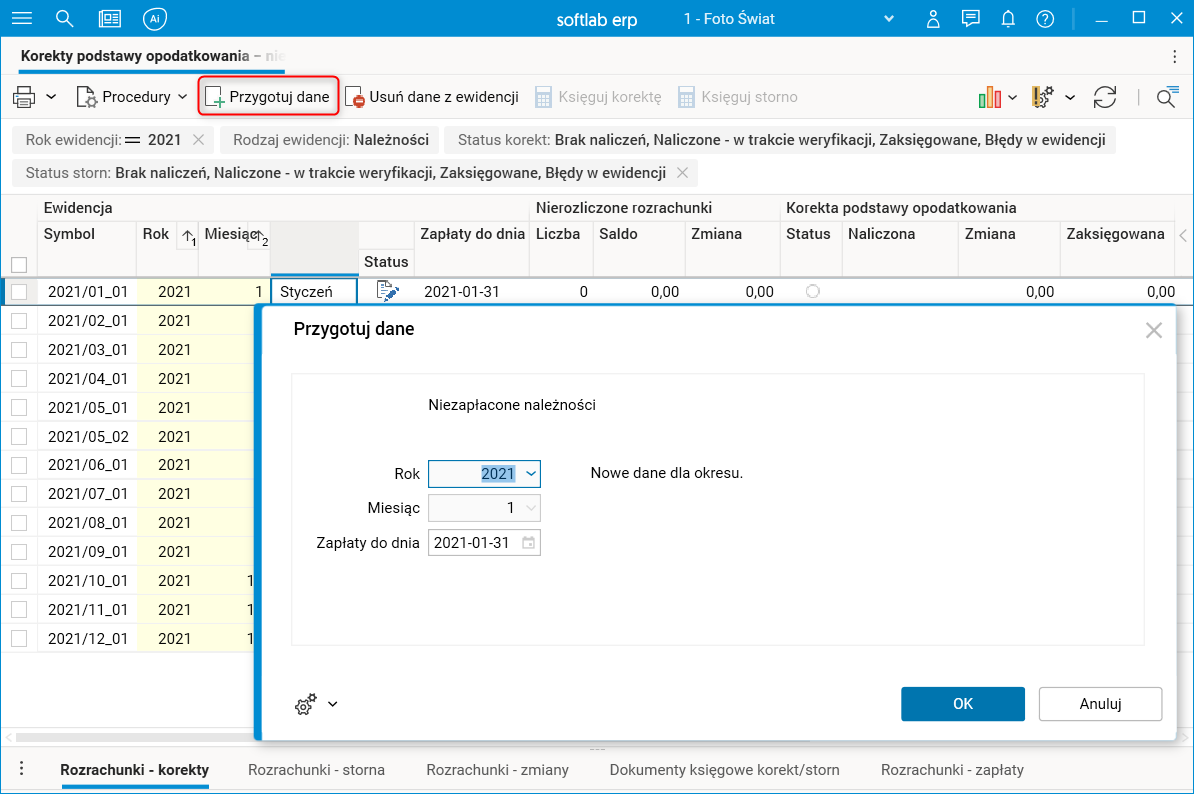Expand the dialog gear dropdown arrow

click(x=333, y=704)
